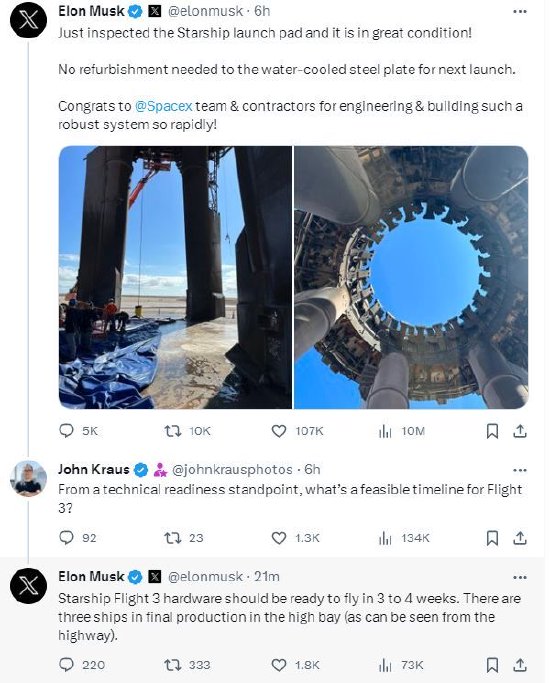Share the launch pad tweet with 10M views
550x683 pixels.
point(520,431)
